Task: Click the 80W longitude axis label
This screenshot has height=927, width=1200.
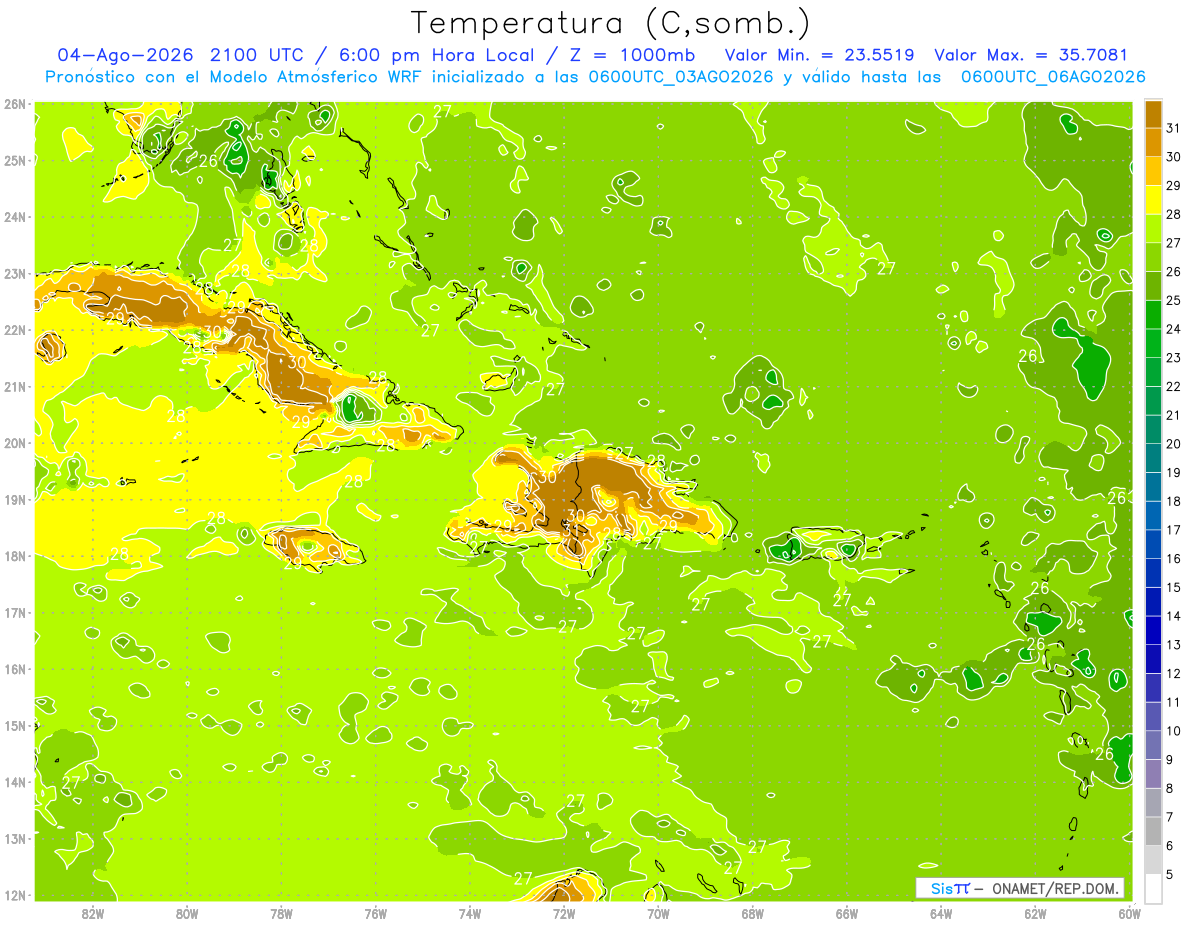Action: [x=187, y=912]
